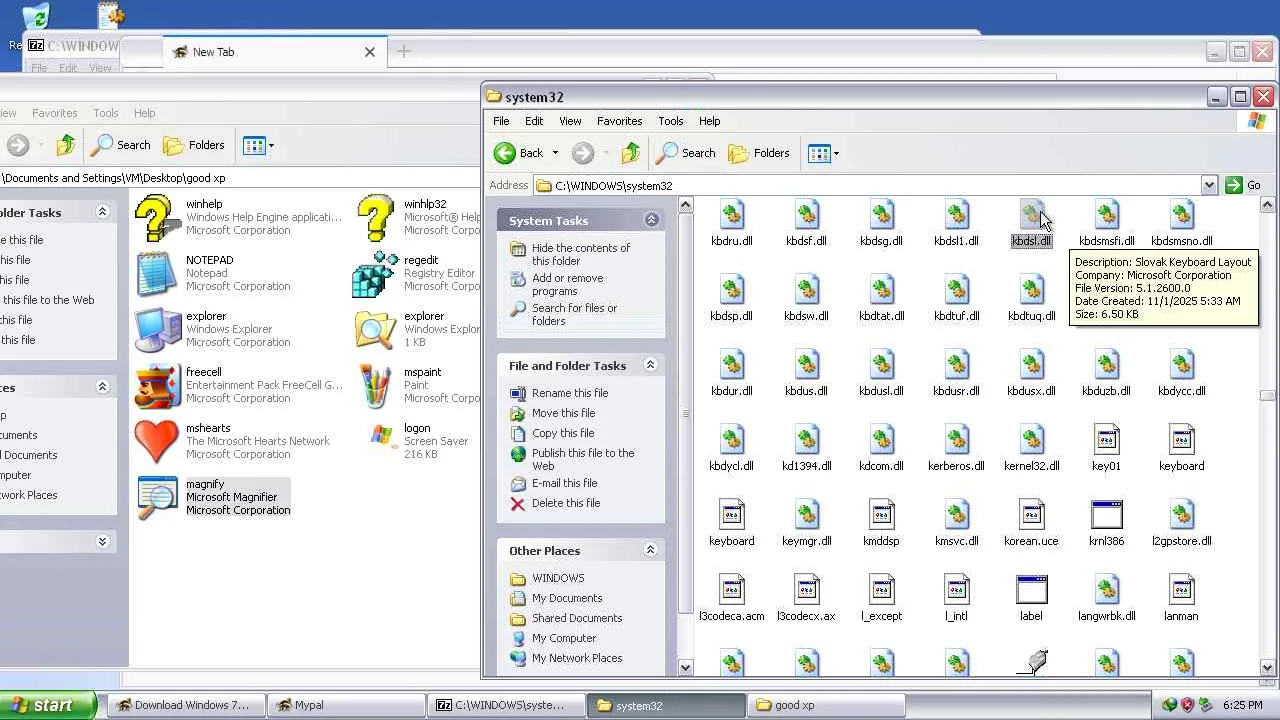Screen dimensions: 1280x720
Task: Select the krnl386 file icon
Action: [x=1106, y=514]
